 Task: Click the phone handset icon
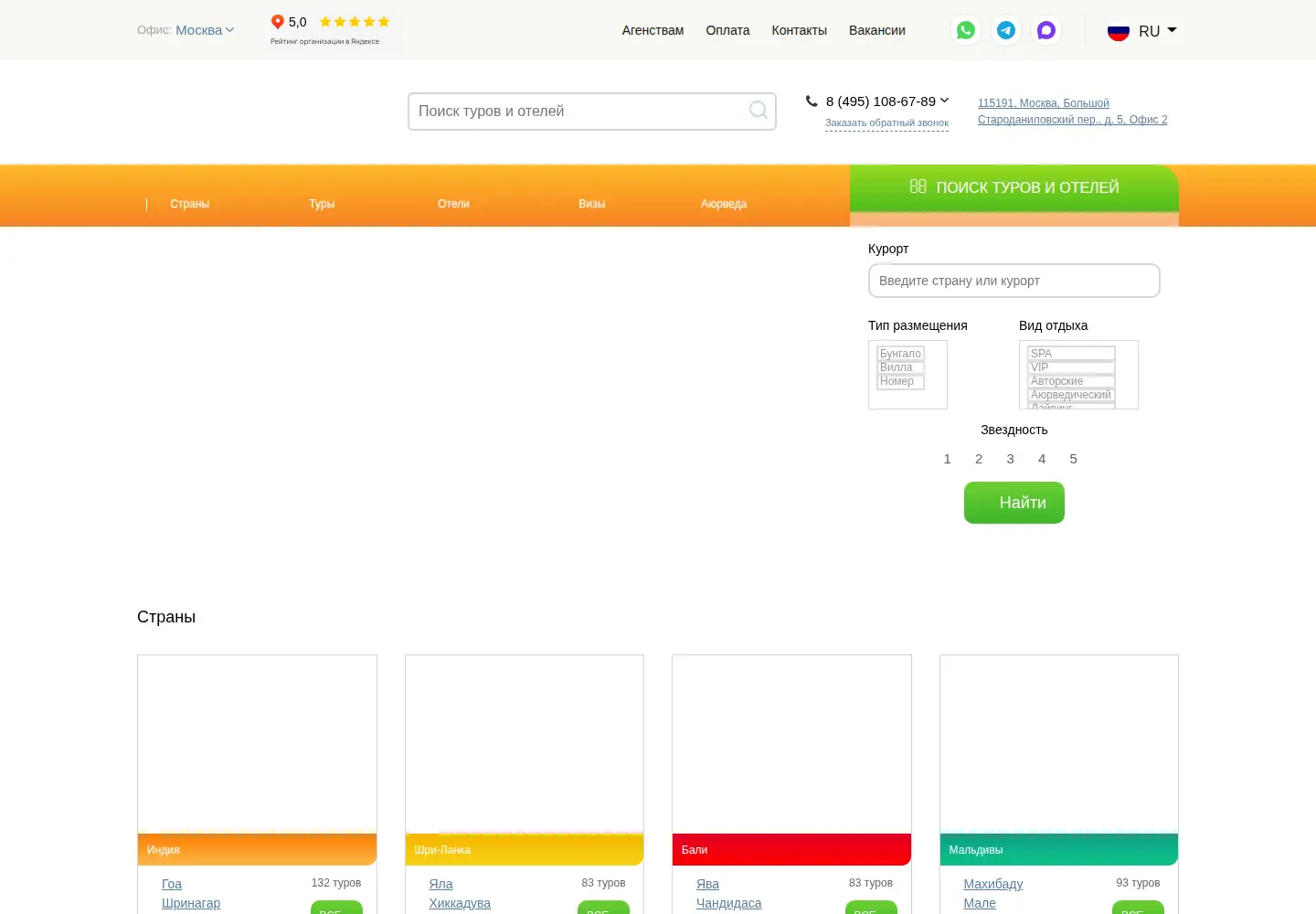pos(812,101)
